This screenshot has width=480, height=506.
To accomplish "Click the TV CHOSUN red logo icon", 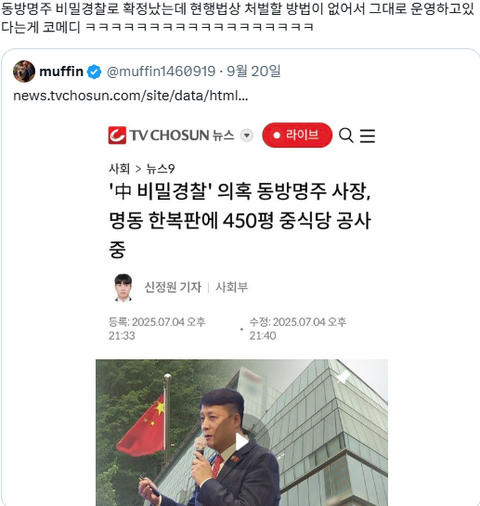I will pyautogui.click(x=117, y=135).
